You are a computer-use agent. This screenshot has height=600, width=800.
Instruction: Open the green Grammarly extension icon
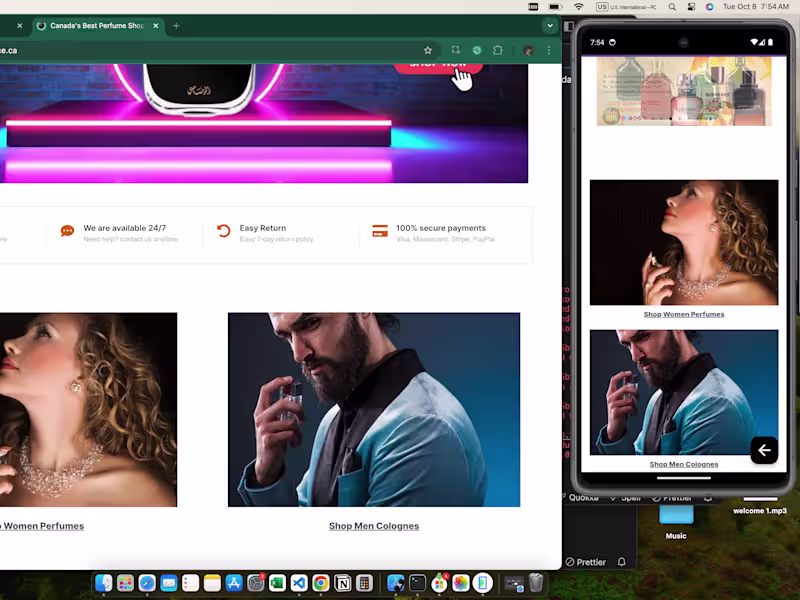[x=477, y=50]
